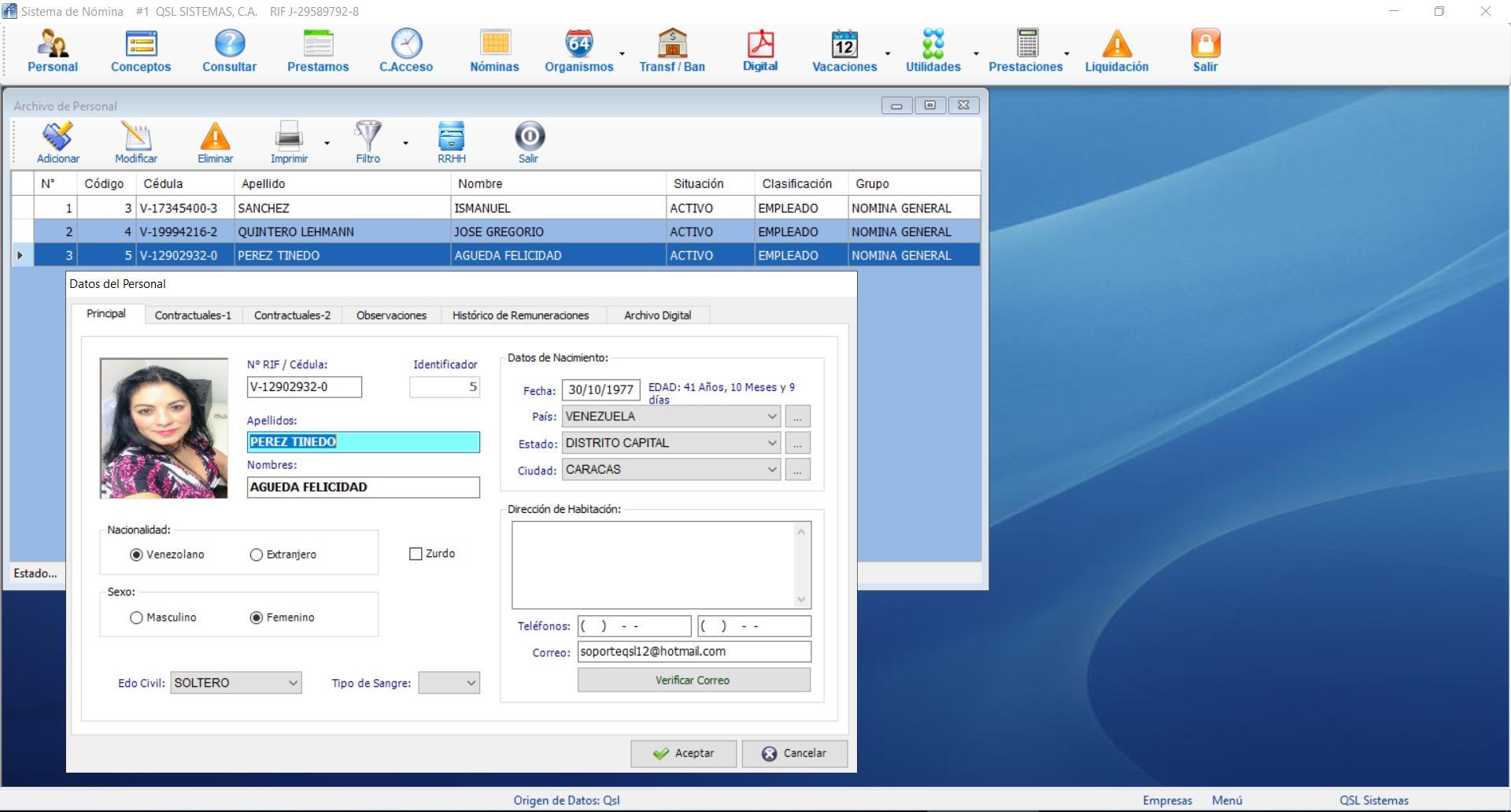Open the Transf / Ban icon
1511x812 pixels.
point(672,51)
